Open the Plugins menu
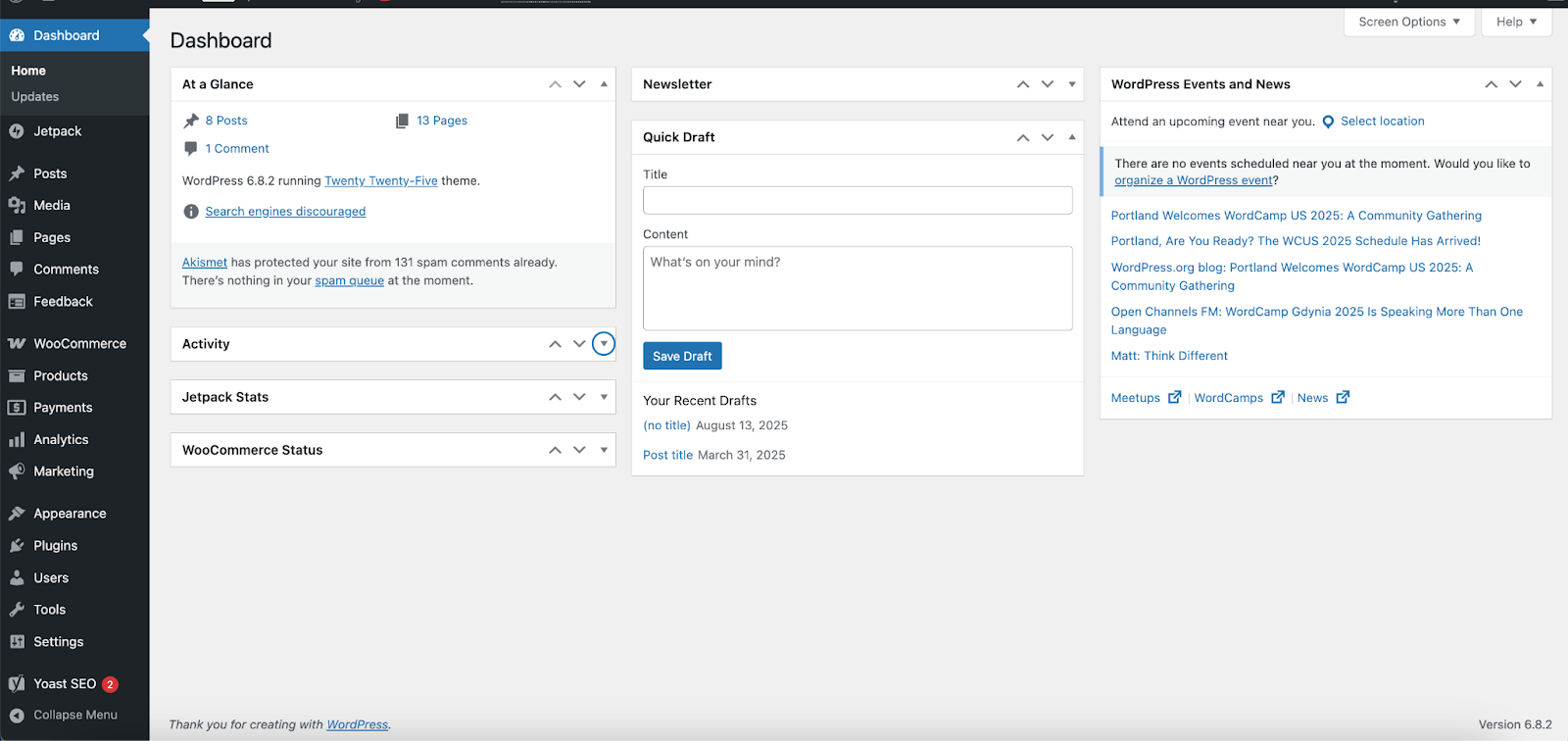1568x741 pixels. coord(74,546)
